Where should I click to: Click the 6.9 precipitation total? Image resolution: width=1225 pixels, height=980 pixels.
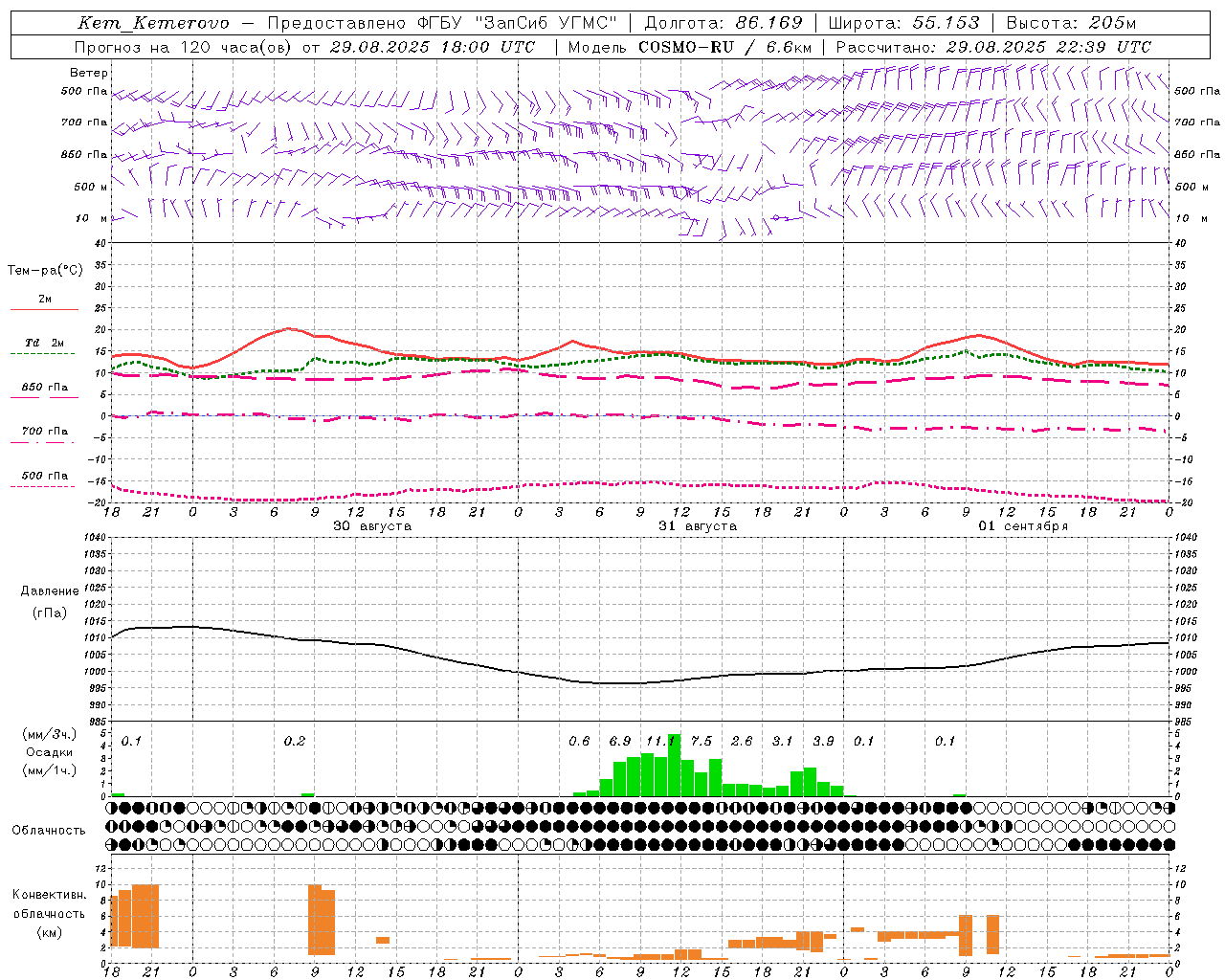[620, 742]
